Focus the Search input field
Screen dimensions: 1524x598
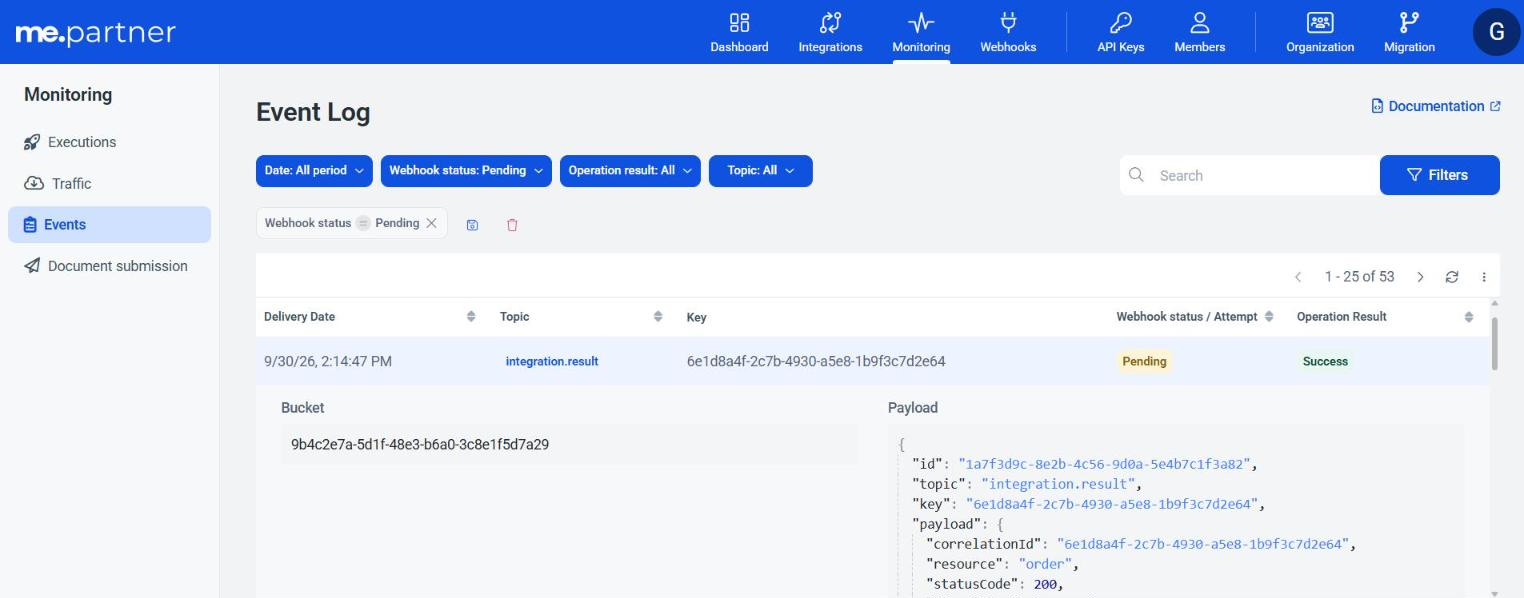(x=1250, y=175)
